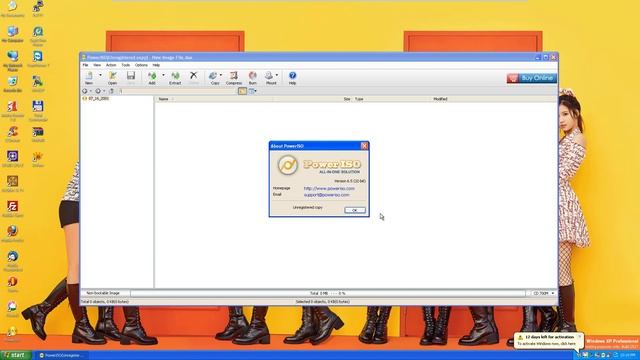Open the Copy button's dropdown arrow
This screenshot has width=640, height=360.
coord(221,76)
